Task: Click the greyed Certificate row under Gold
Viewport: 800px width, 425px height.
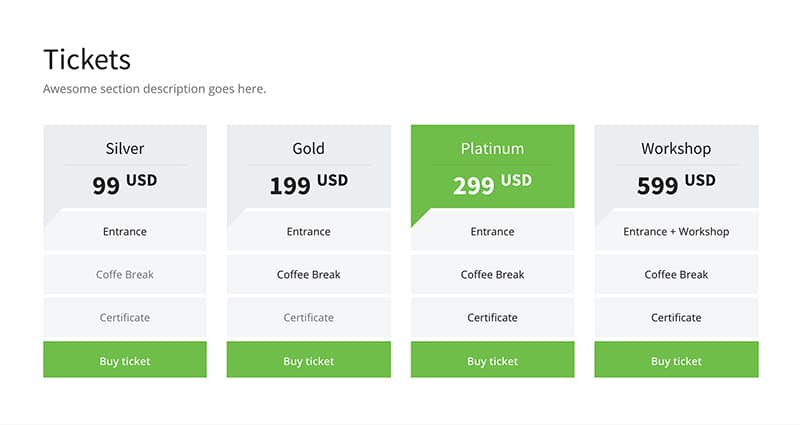Action: 309,317
